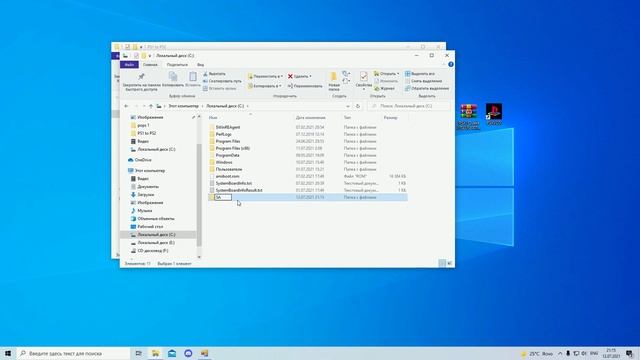
Task: Click the Новая папка icon
Action: tap(334, 81)
